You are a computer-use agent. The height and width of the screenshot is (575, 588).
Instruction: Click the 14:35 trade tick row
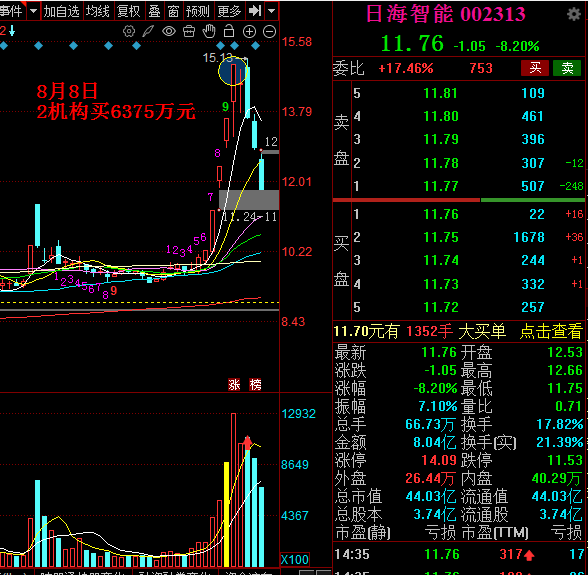click(x=458, y=554)
